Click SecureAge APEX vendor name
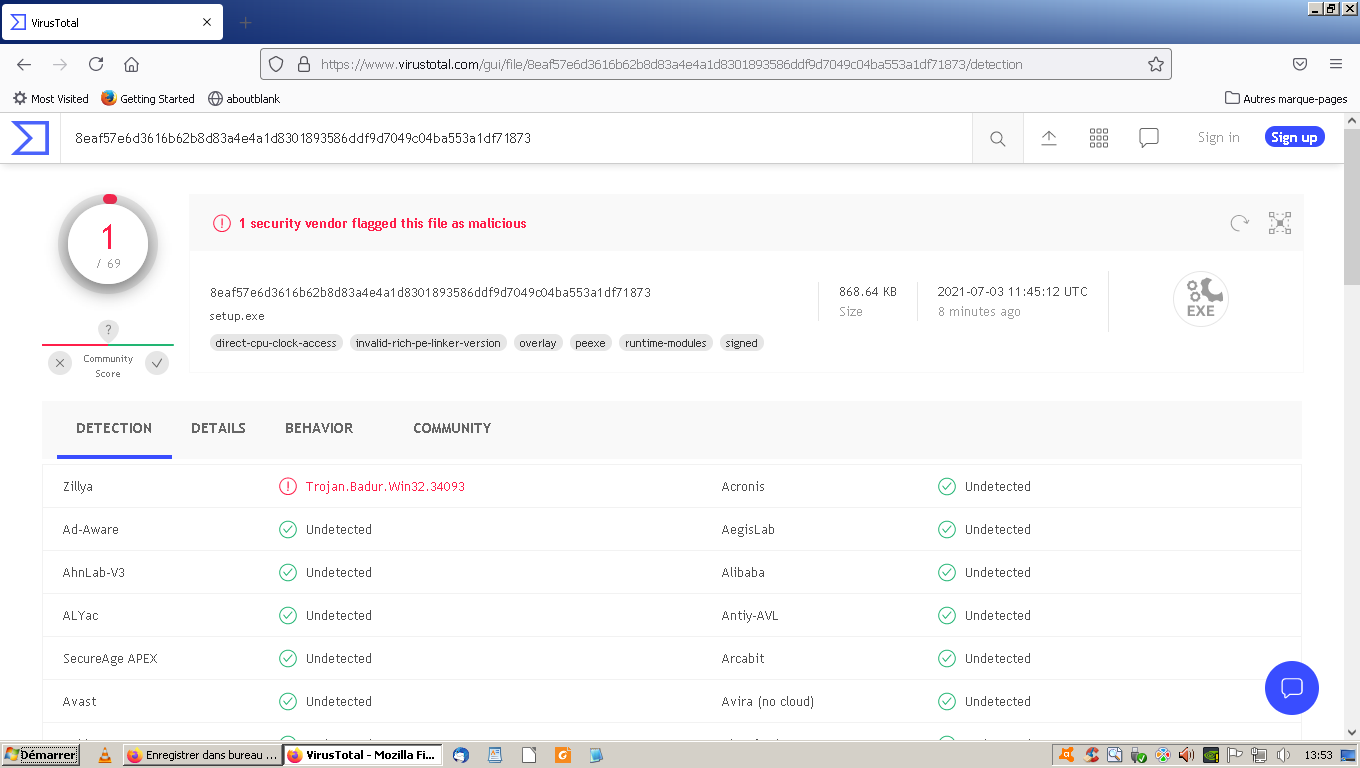 tap(110, 659)
